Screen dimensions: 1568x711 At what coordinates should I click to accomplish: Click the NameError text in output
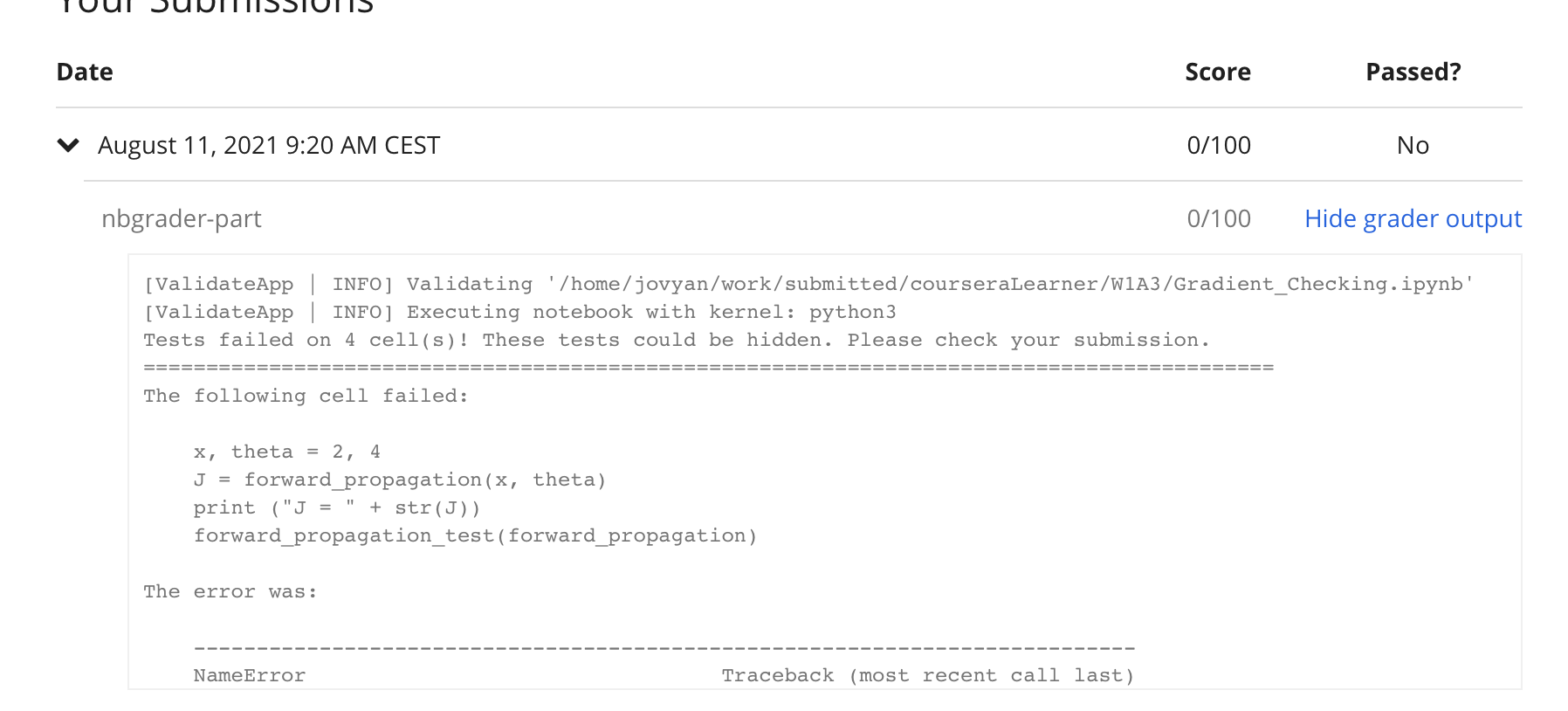coord(249,675)
